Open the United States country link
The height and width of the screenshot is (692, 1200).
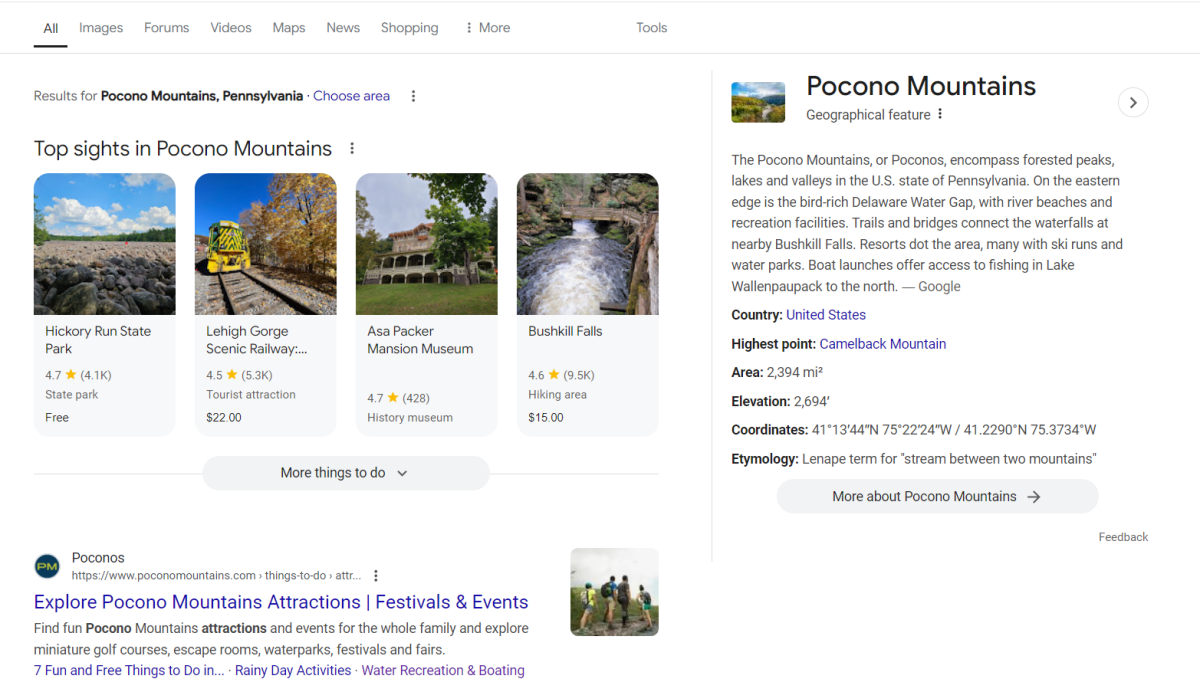826,315
